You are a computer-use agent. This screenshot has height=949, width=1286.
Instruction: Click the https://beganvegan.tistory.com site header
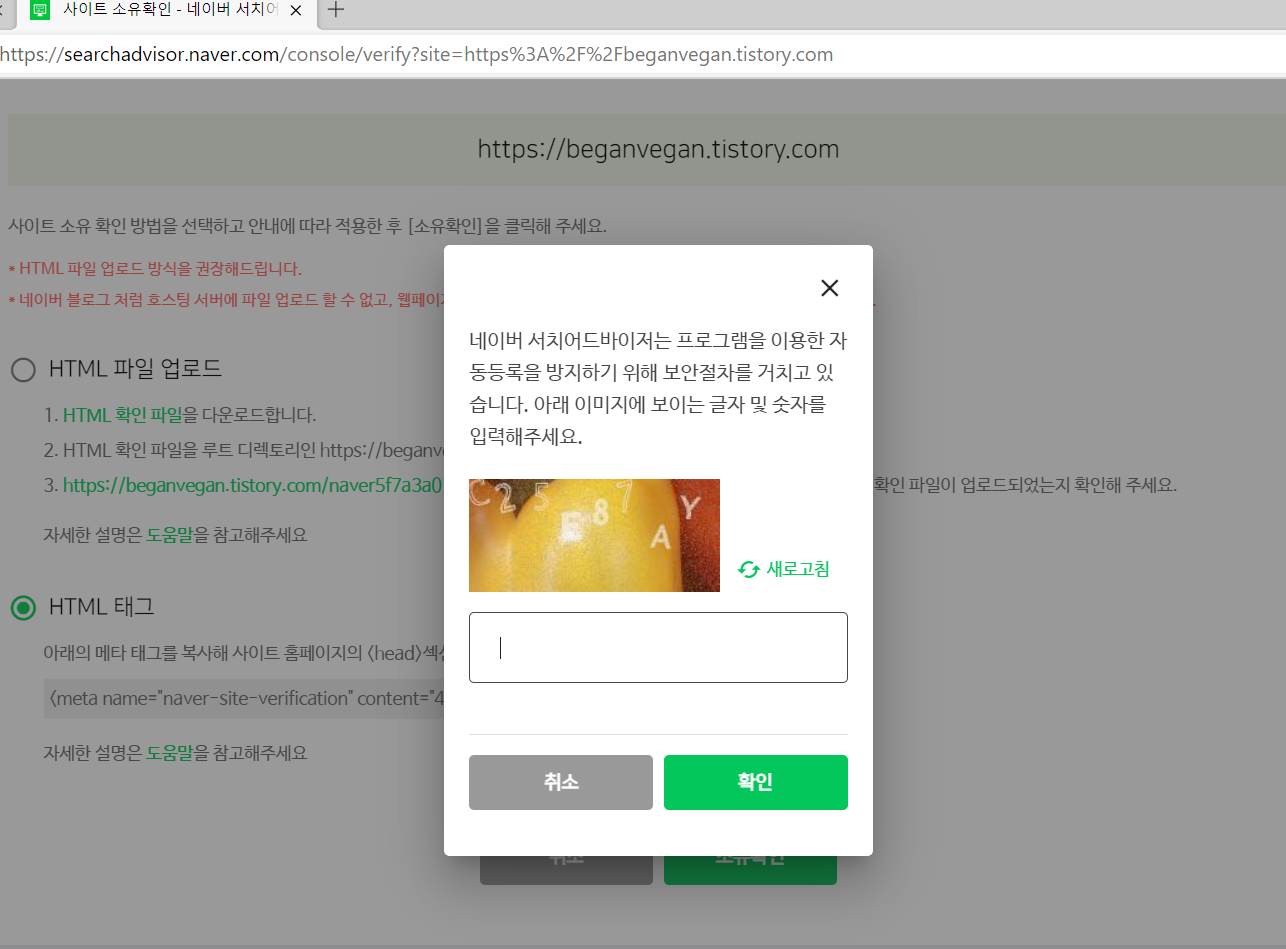tap(658, 149)
